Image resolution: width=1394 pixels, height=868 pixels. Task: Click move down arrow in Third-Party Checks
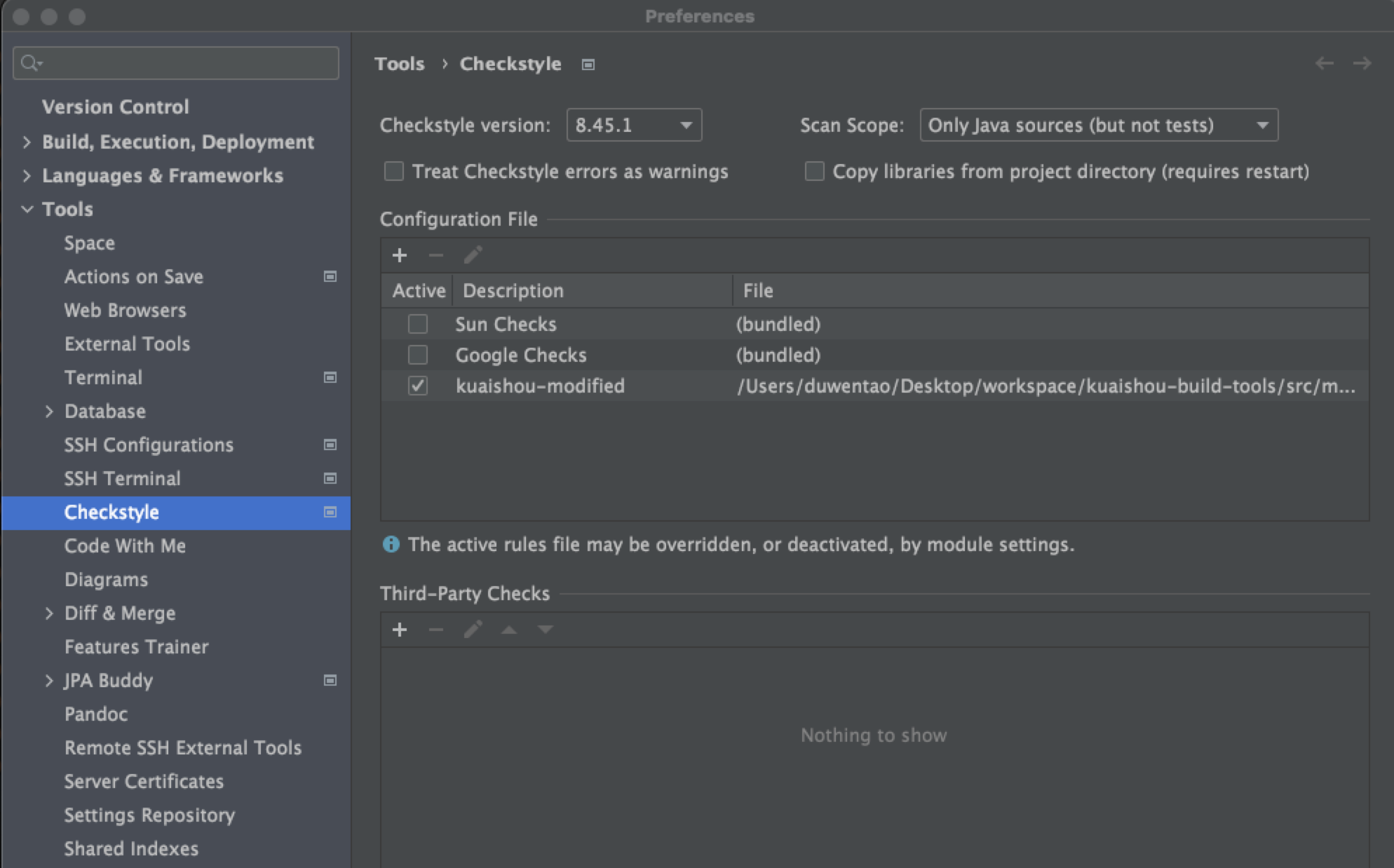click(546, 630)
